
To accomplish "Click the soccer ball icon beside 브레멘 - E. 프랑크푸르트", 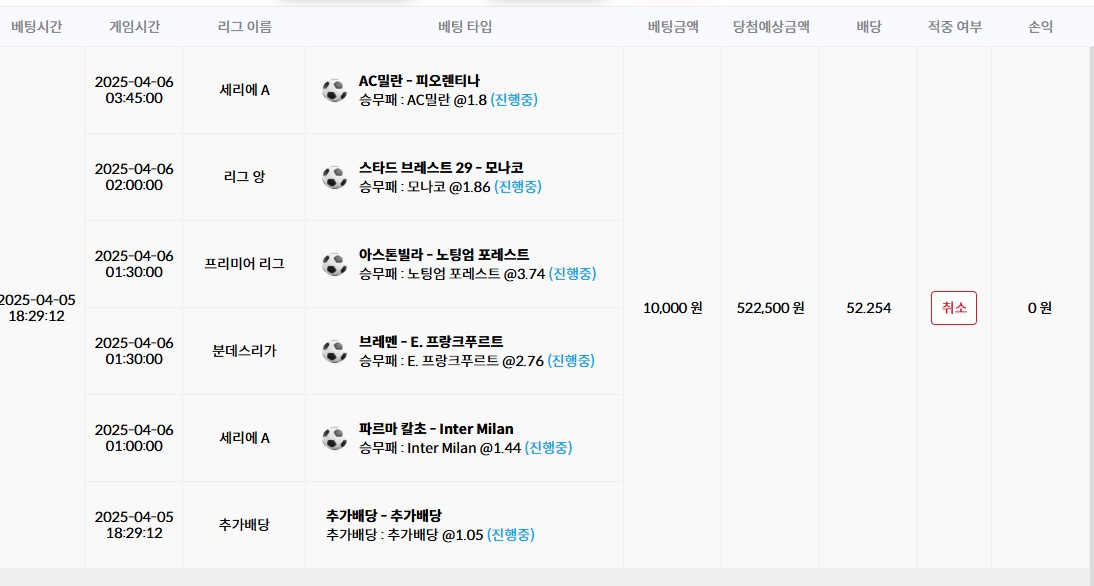I will coord(334,351).
